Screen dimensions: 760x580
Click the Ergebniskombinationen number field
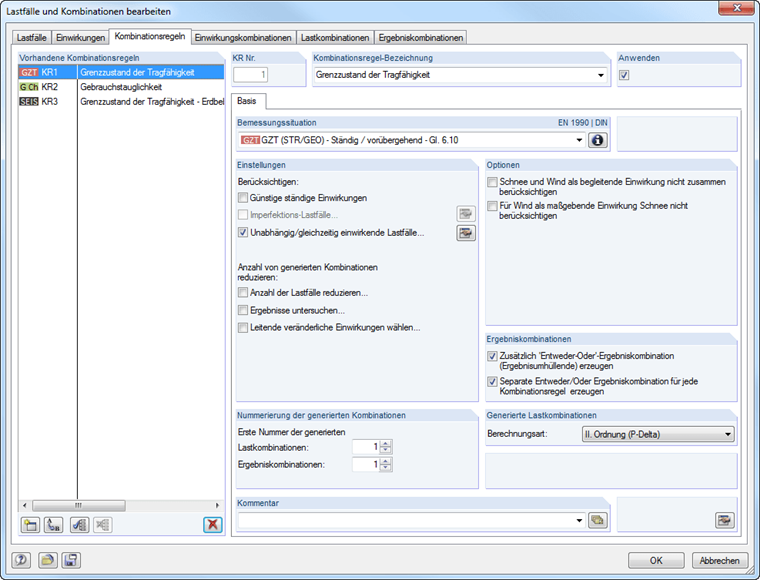click(x=366, y=464)
